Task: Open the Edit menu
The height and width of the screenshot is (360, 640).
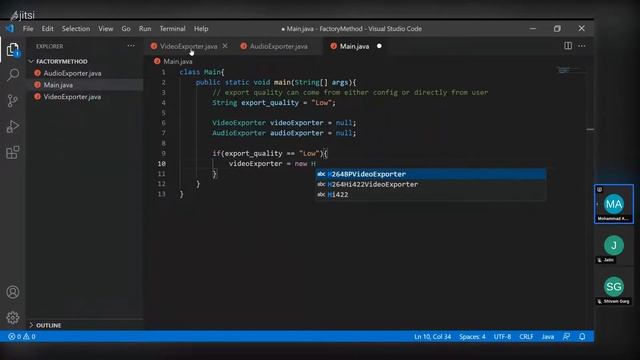Action: 47,29
